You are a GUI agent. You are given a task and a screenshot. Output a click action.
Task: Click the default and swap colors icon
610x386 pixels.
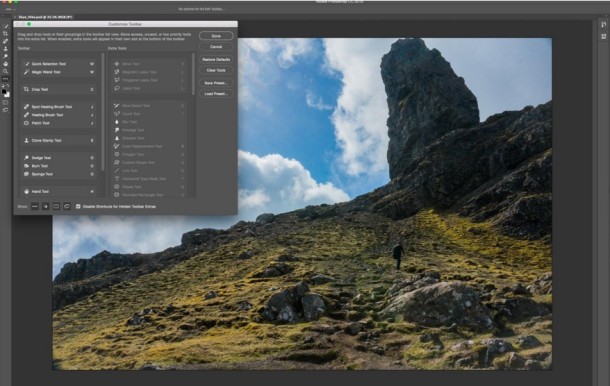5,86
